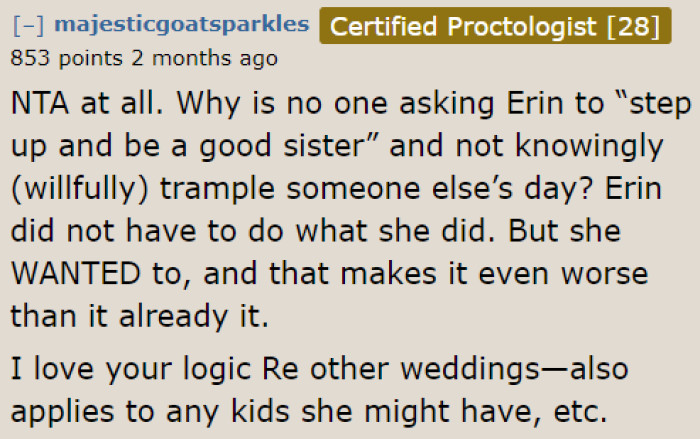This screenshot has width=700, height=439.
Task: Collapse the comment with the [–] toggle
Action: [27, 26]
